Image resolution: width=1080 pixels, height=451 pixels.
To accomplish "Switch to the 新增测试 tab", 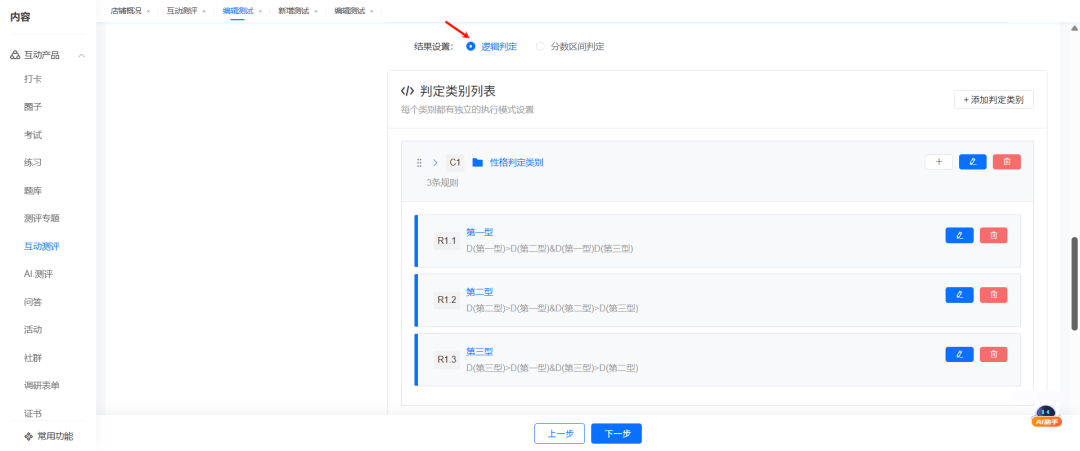I will (x=295, y=11).
